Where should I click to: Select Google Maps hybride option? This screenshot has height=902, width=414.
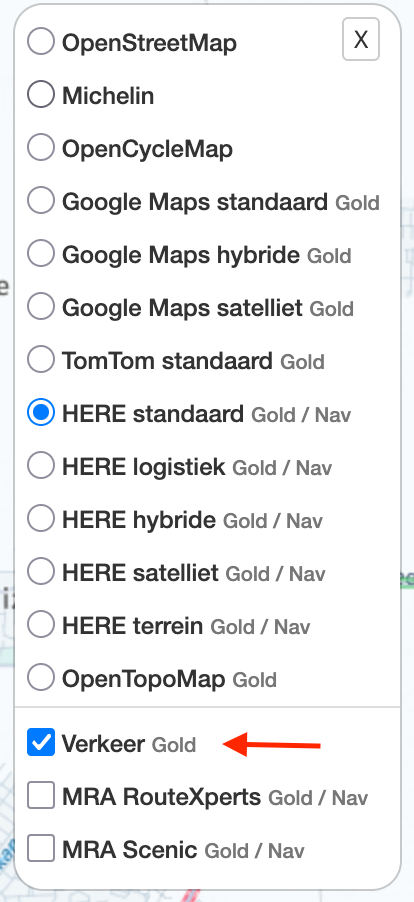click(x=41, y=253)
